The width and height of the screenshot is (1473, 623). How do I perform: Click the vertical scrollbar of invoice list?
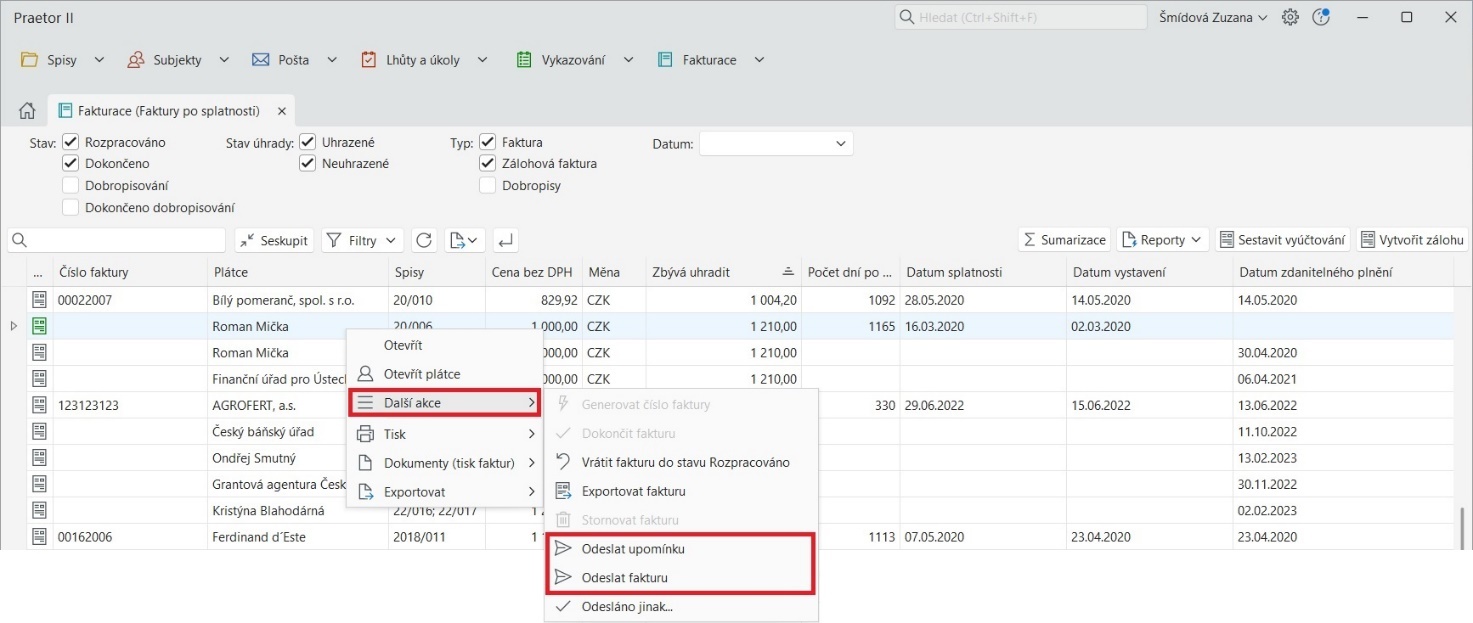1462,526
